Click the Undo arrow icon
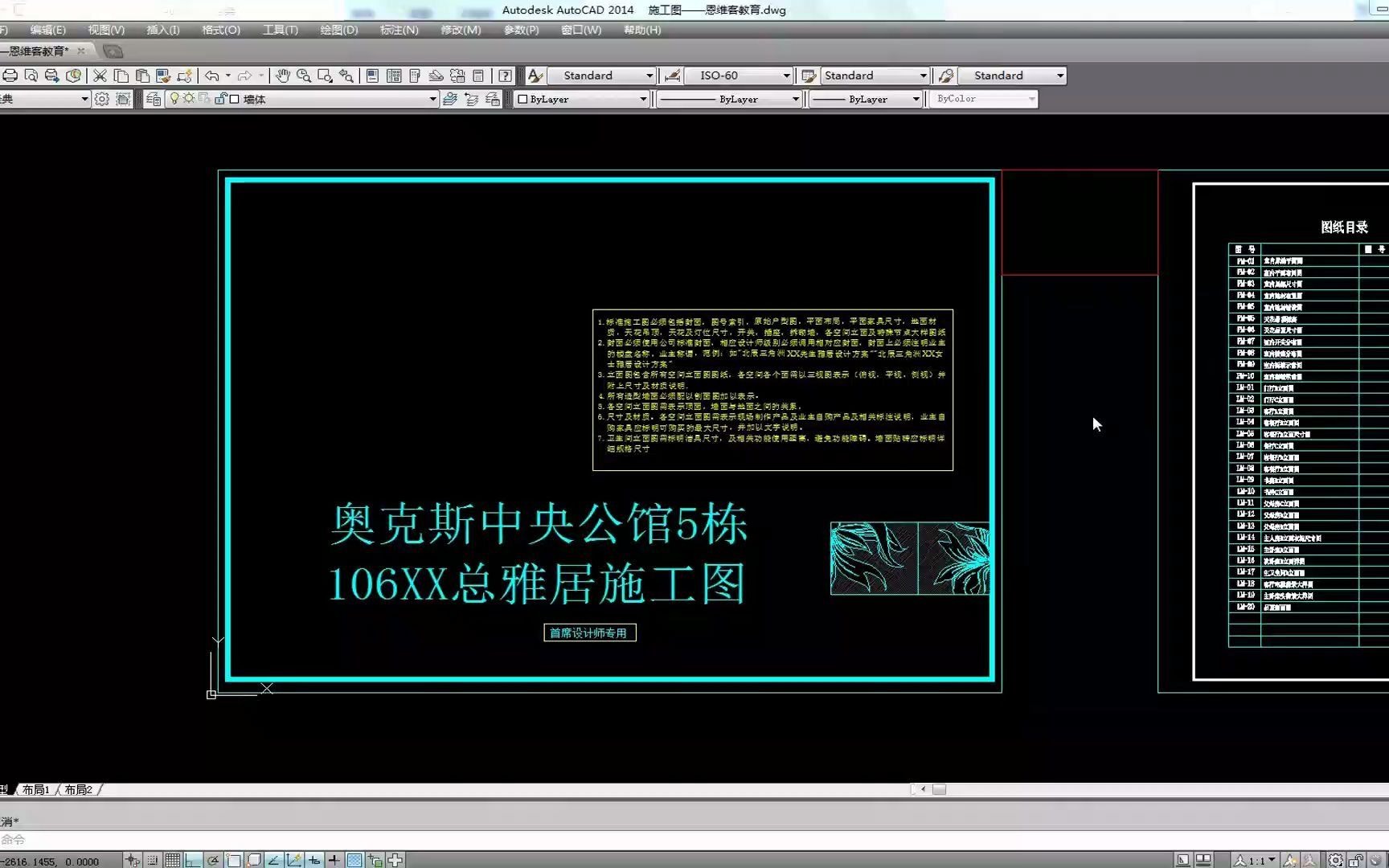This screenshot has height=868, width=1389. click(x=211, y=75)
